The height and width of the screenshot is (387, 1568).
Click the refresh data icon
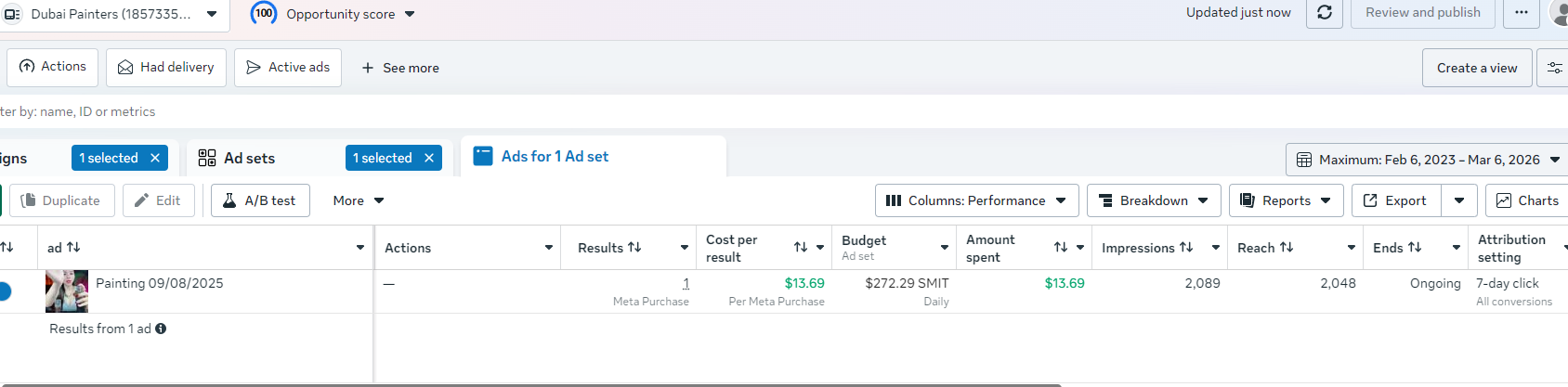click(1325, 13)
